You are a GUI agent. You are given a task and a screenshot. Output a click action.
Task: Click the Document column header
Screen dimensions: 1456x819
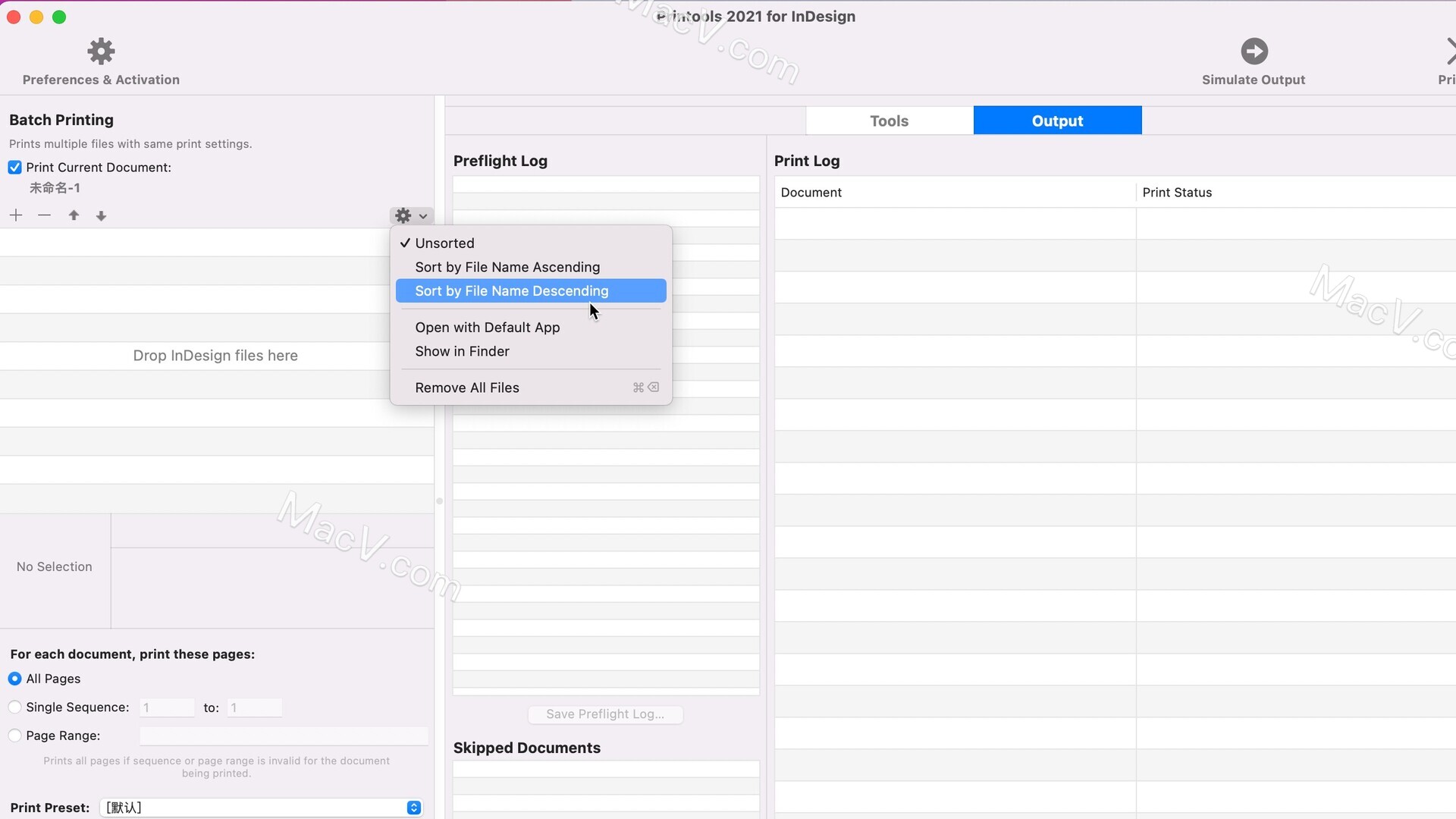955,193
